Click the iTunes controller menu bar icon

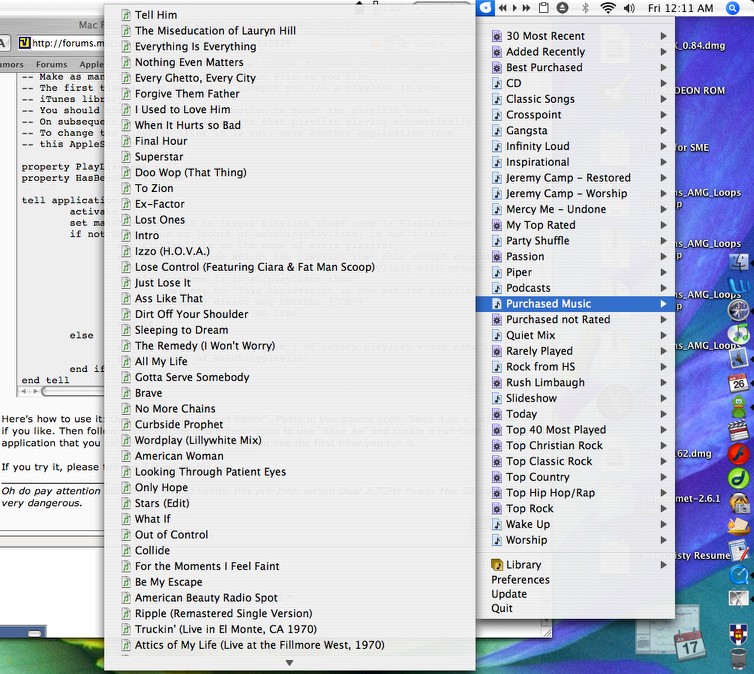[x=486, y=8]
